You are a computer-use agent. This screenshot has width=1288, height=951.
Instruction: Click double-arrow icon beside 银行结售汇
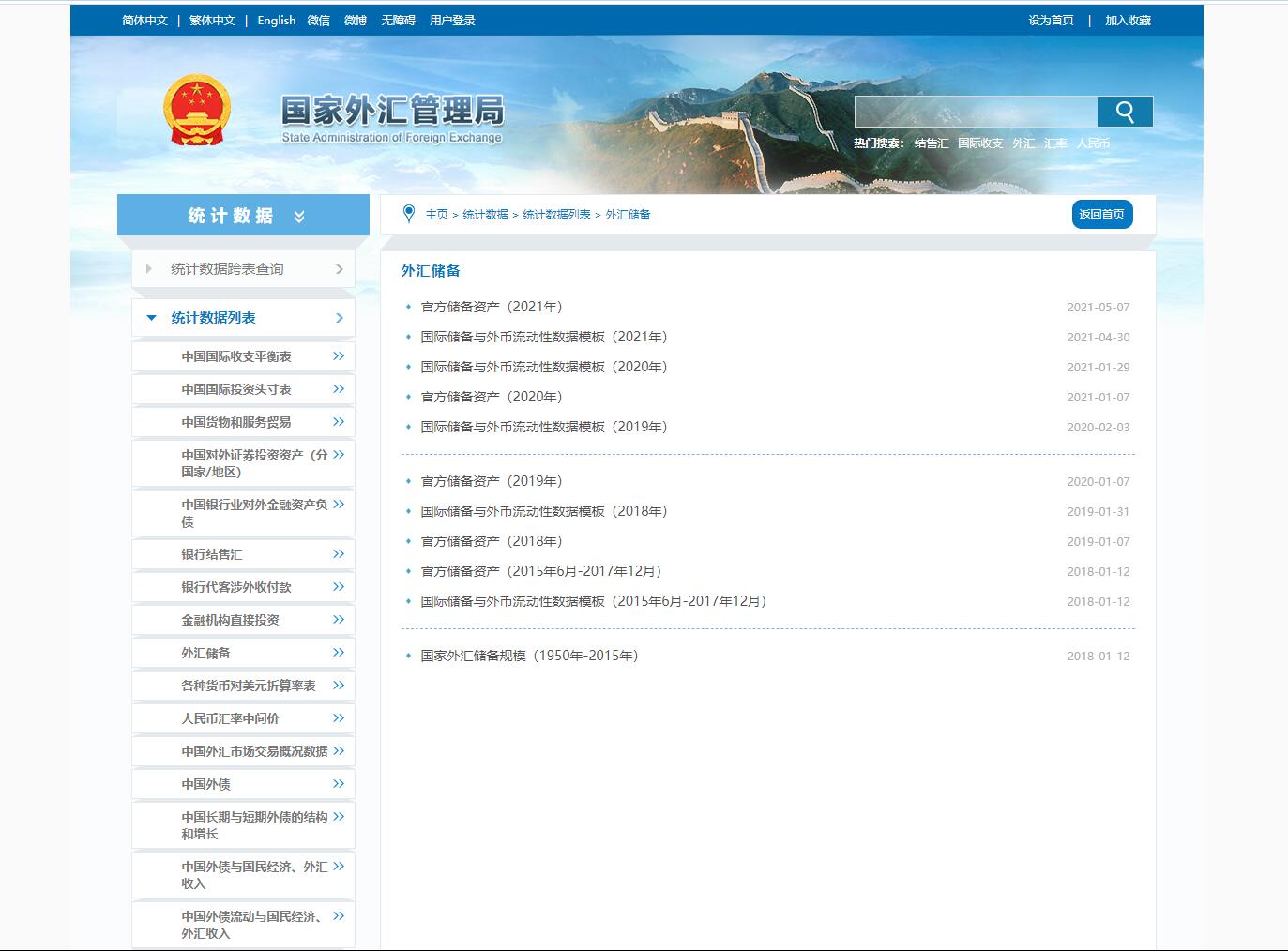coord(339,554)
